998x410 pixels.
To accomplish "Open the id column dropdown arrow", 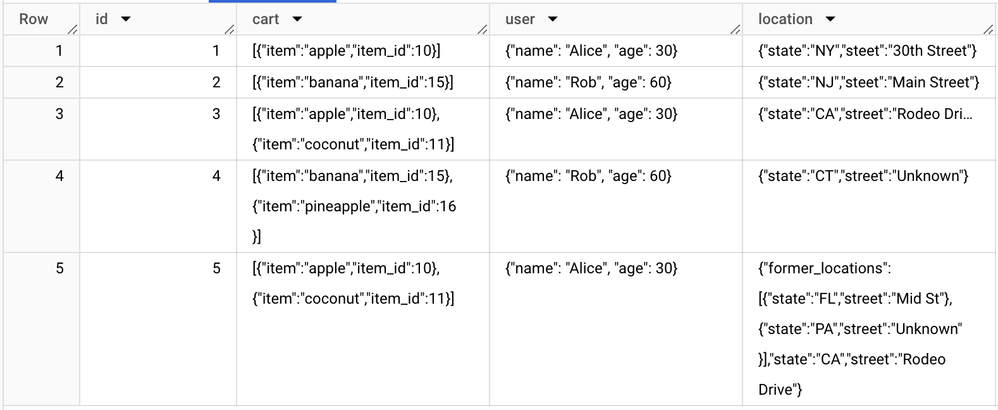I will tap(125, 19).
